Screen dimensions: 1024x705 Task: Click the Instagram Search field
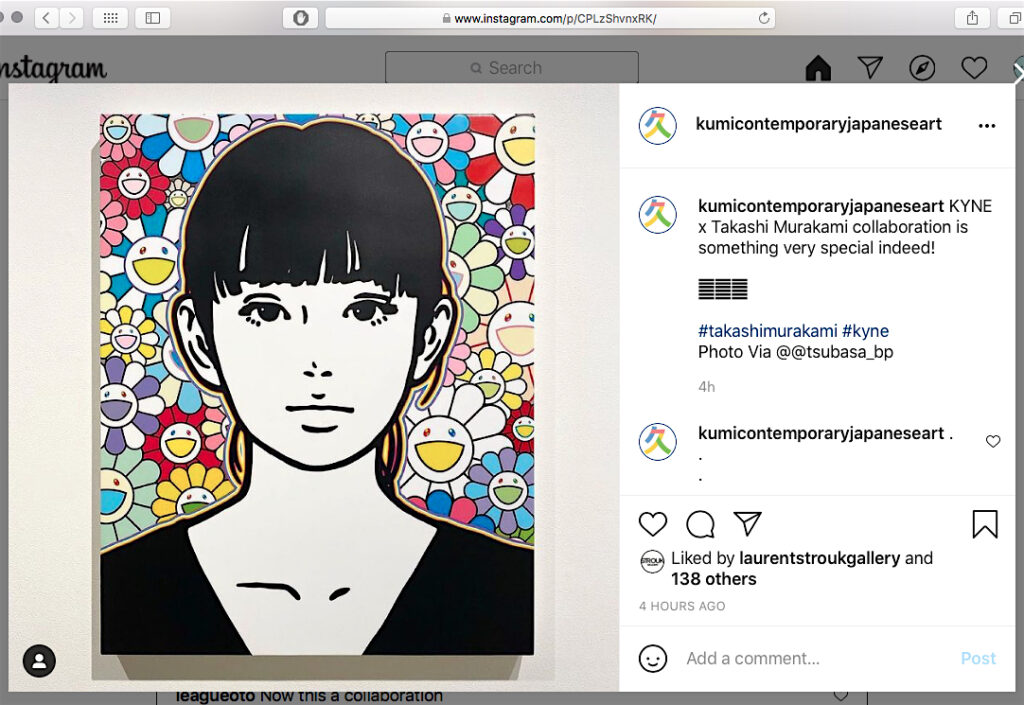coord(511,68)
